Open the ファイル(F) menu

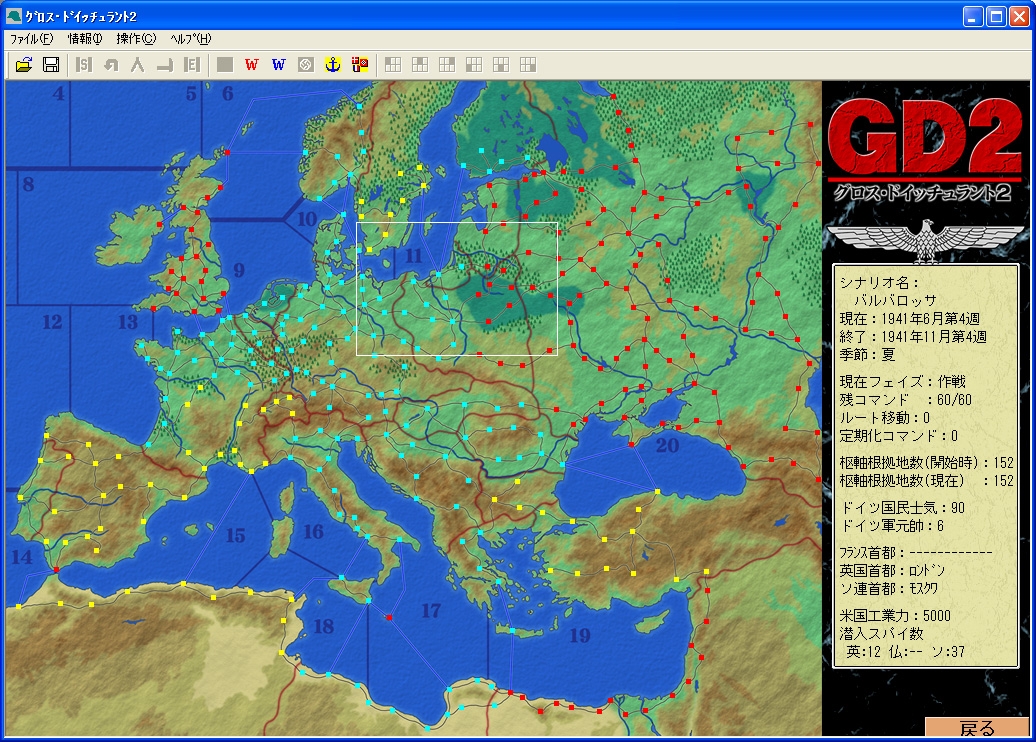pos(31,39)
